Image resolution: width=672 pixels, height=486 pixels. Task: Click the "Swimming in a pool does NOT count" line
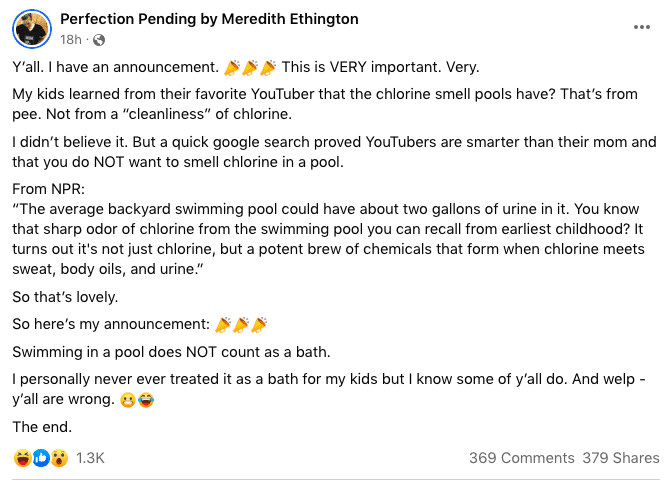click(x=171, y=352)
